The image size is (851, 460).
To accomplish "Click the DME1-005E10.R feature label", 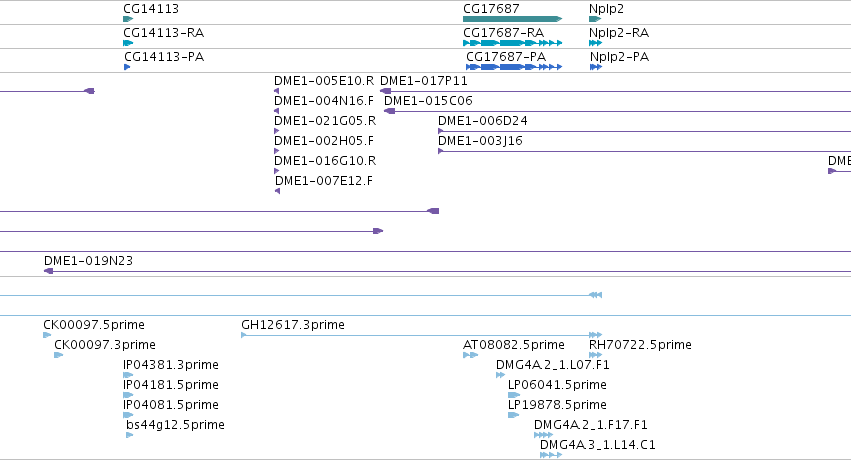I will 324,81.
